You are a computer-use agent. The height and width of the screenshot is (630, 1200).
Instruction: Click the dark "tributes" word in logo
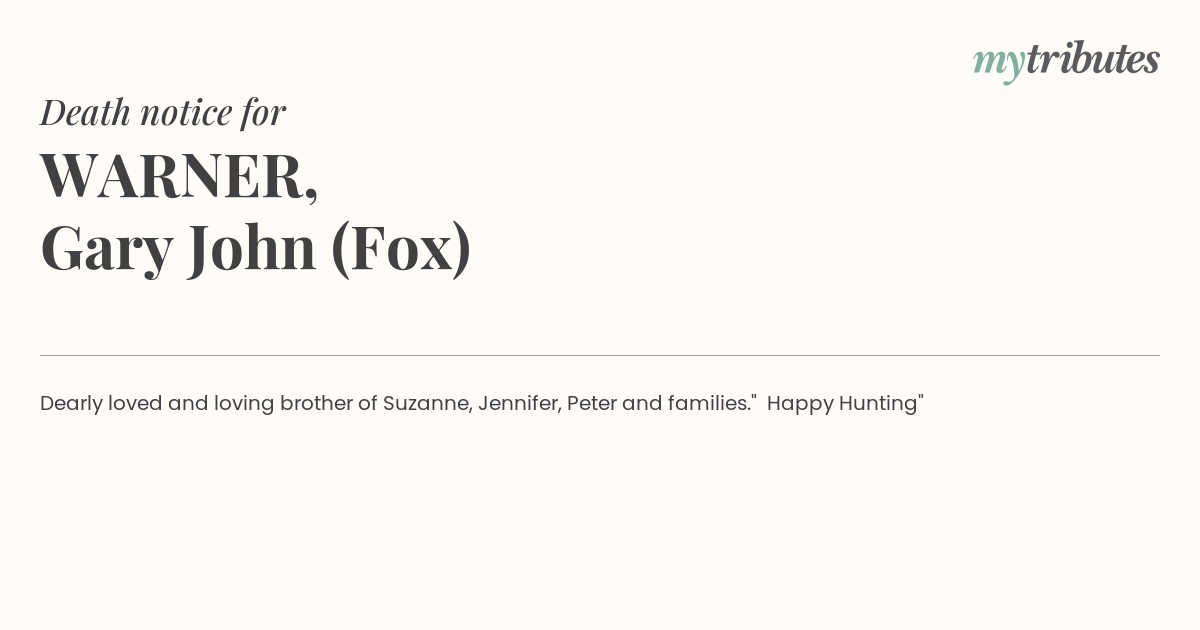click(1093, 58)
